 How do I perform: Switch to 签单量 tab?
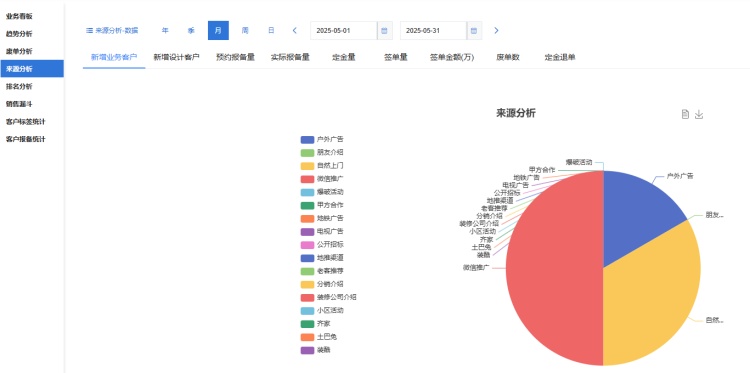tap(396, 57)
